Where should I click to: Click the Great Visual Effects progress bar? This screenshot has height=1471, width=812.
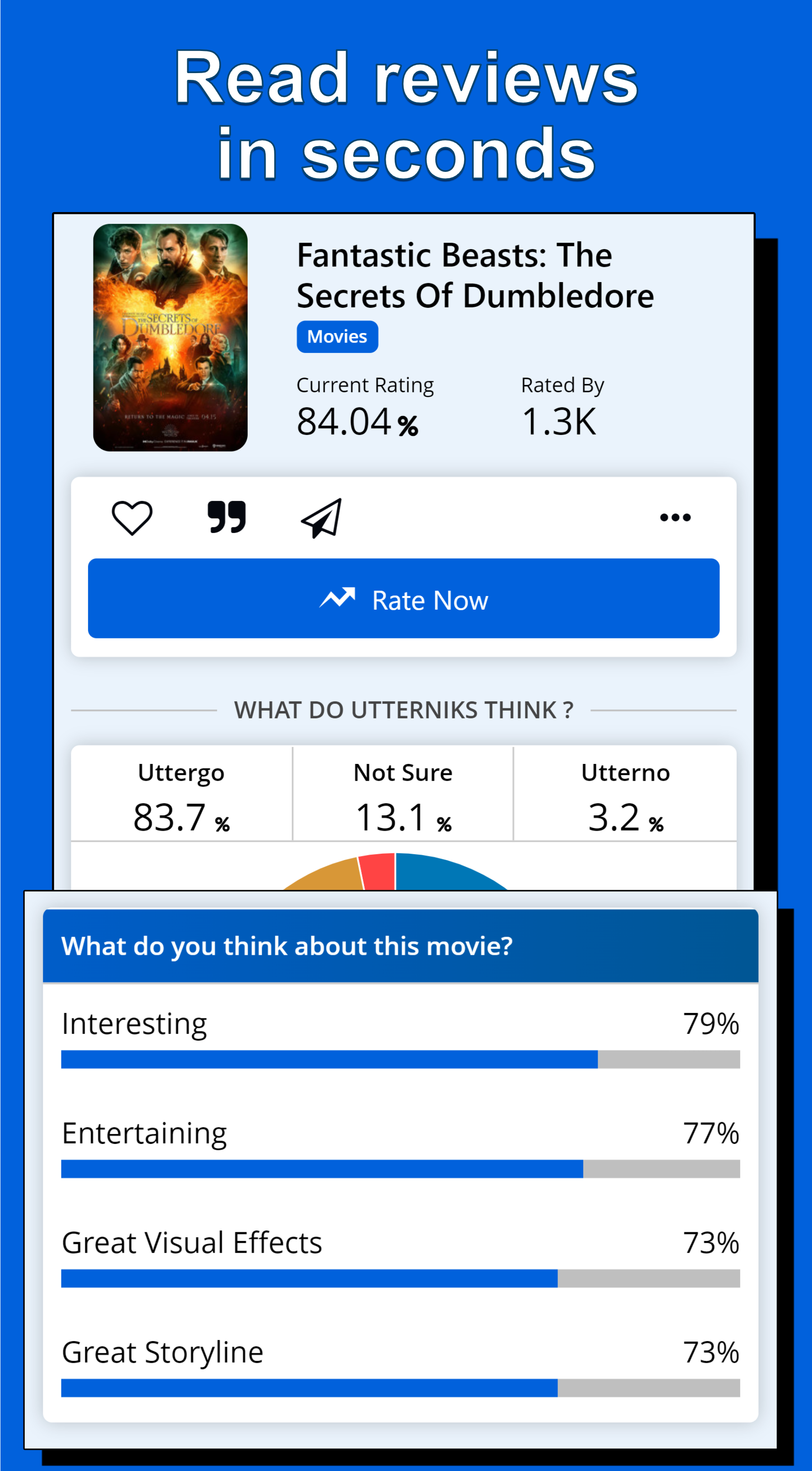pyautogui.click(x=400, y=1278)
